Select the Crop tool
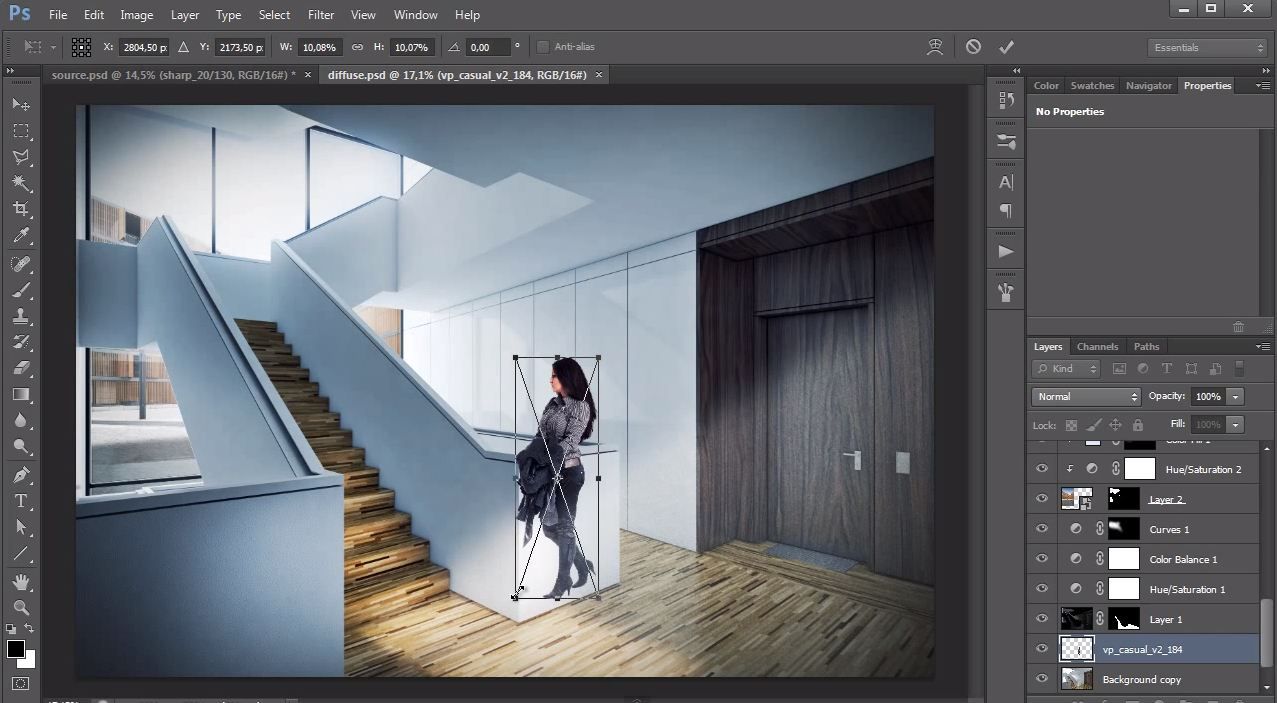1277x703 pixels. click(x=21, y=209)
